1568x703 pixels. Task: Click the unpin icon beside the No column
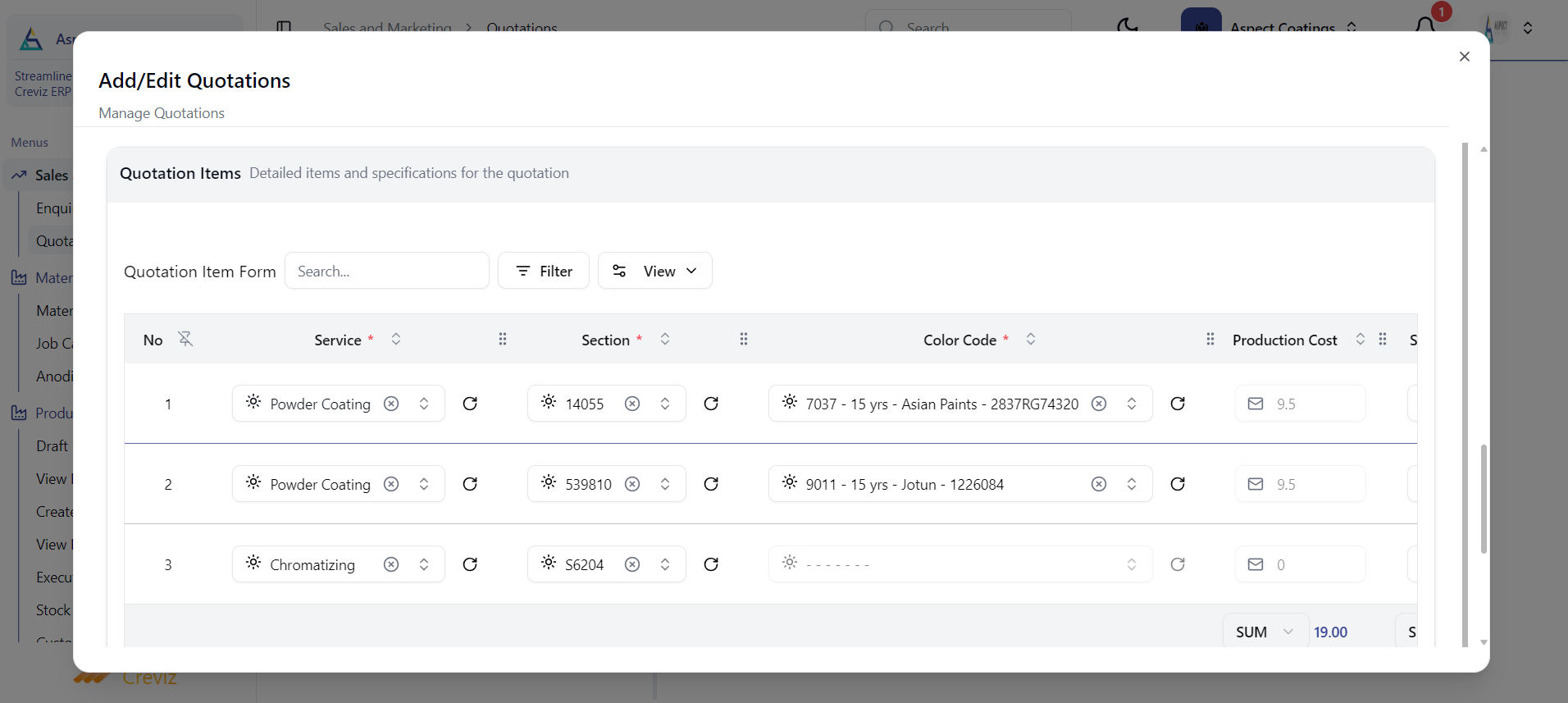(186, 339)
